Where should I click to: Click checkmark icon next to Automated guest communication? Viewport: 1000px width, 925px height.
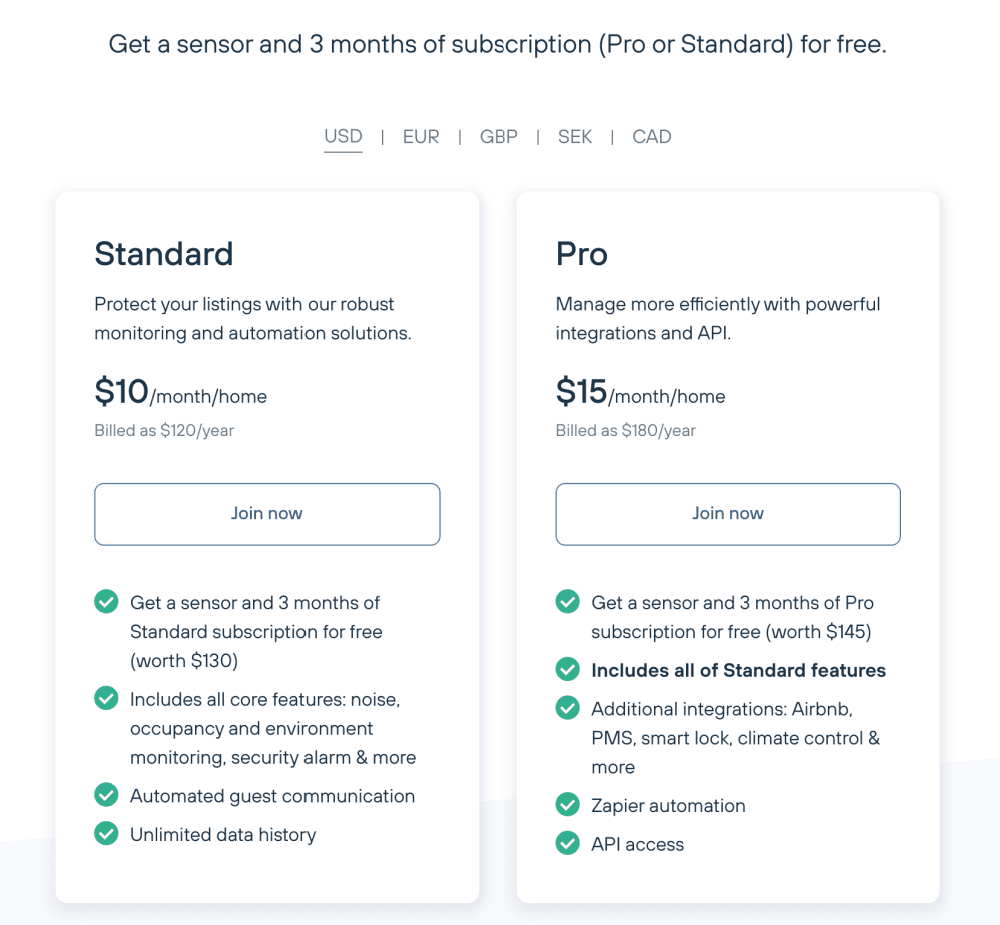point(106,795)
